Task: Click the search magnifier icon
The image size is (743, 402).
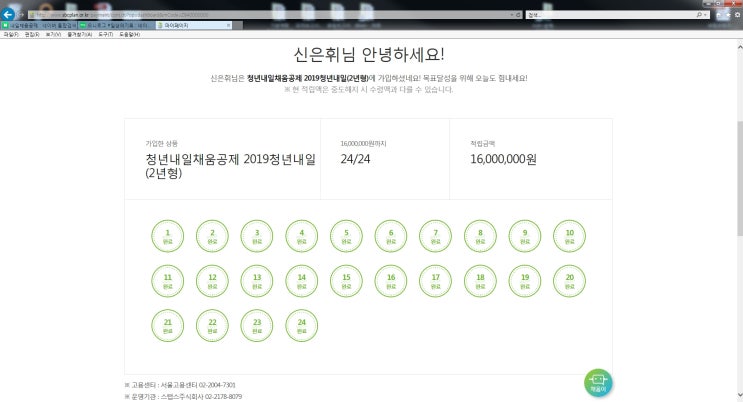Action: tap(699, 15)
